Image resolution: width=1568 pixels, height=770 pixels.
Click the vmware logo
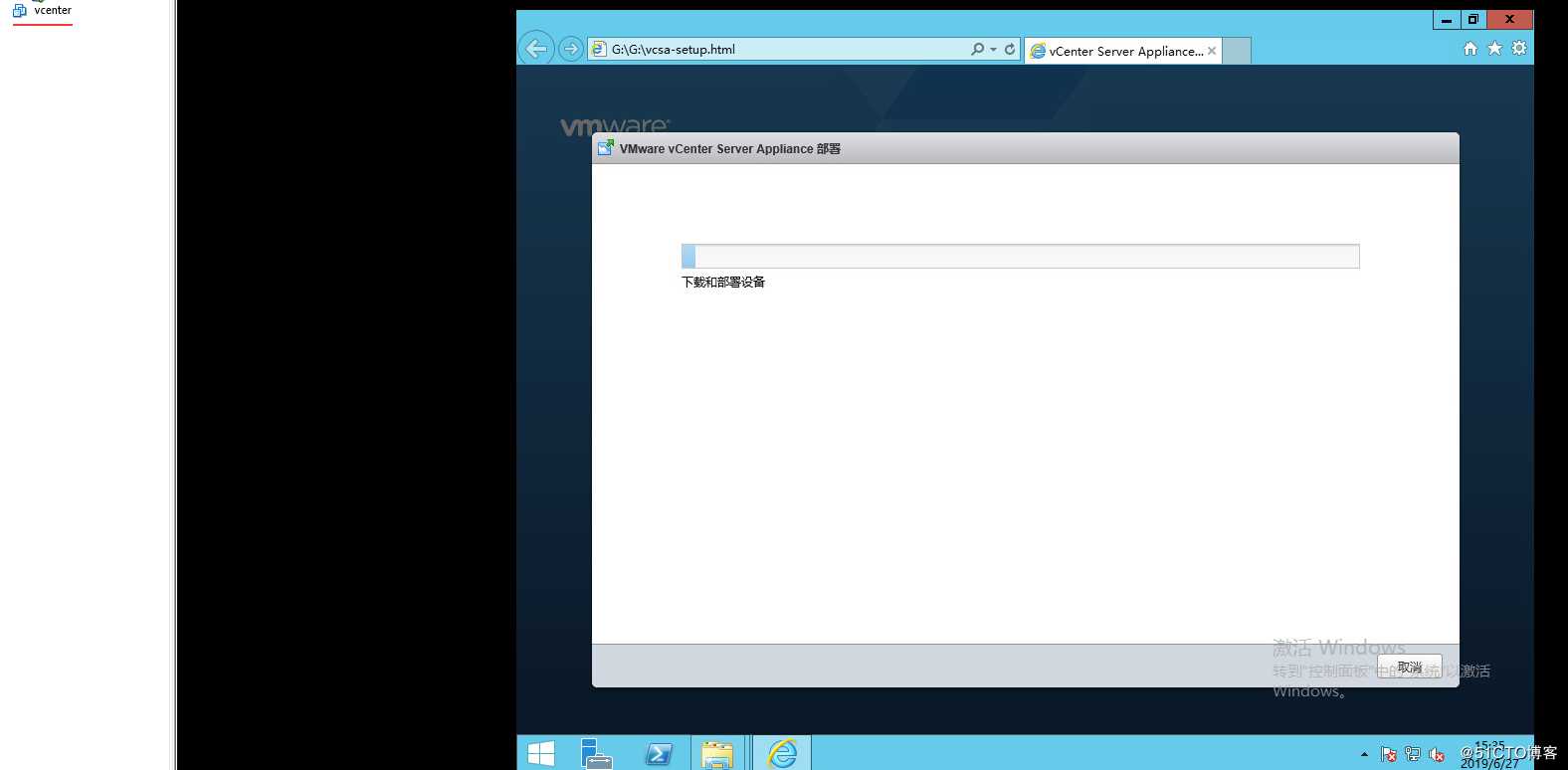point(615,126)
